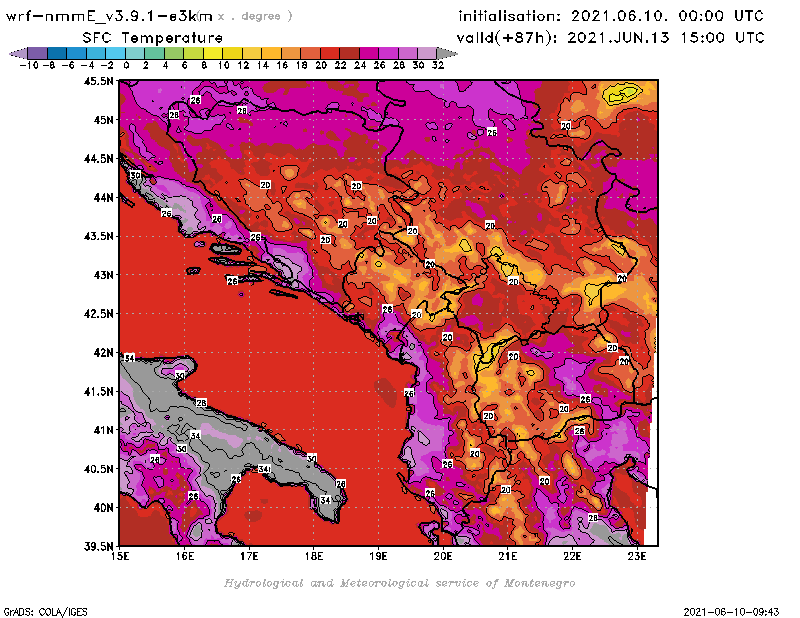Click the '42N' latitude label
The image size is (800, 618).
point(103,353)
